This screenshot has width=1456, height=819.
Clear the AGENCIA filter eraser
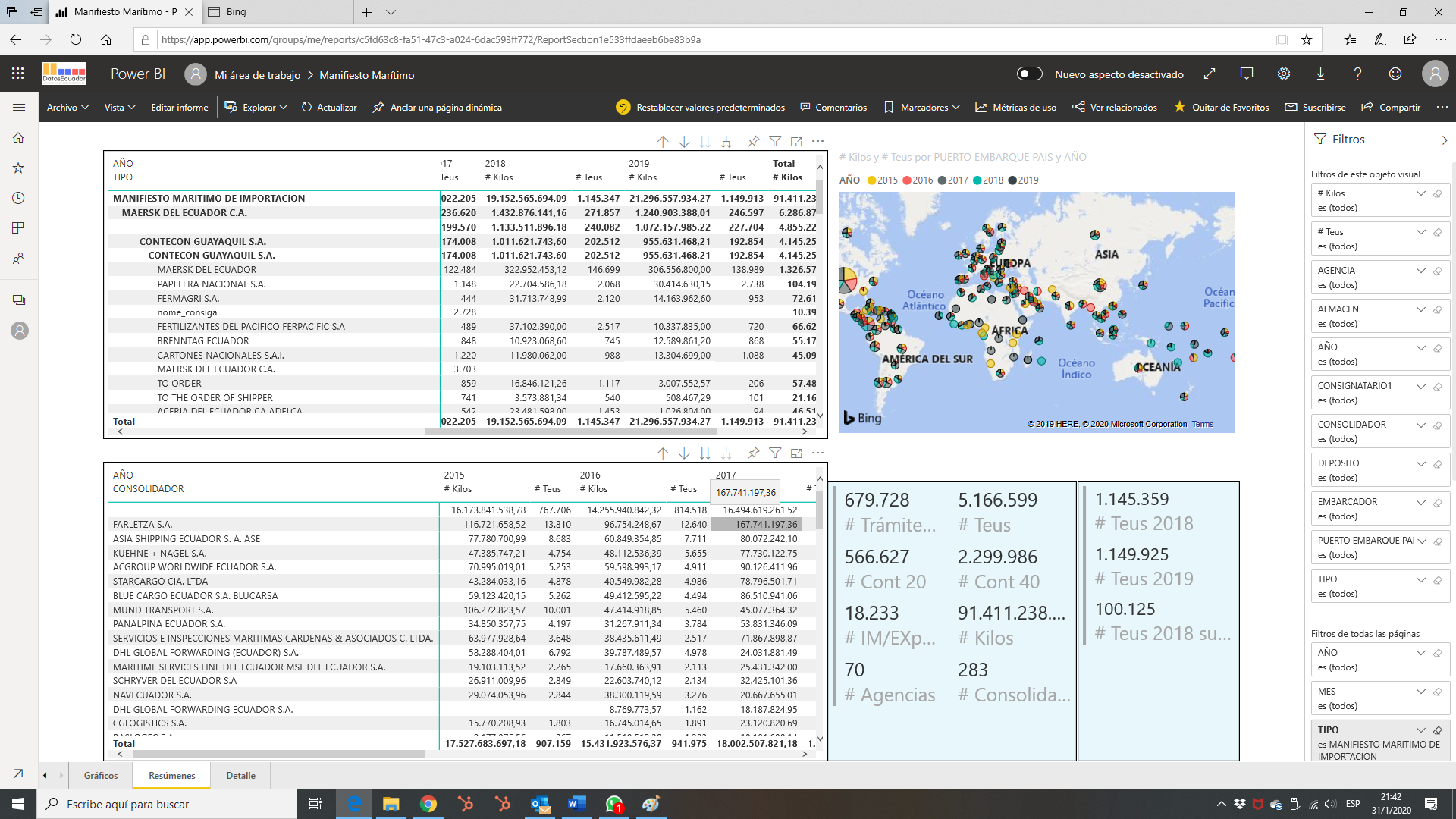coord(1437,271)
